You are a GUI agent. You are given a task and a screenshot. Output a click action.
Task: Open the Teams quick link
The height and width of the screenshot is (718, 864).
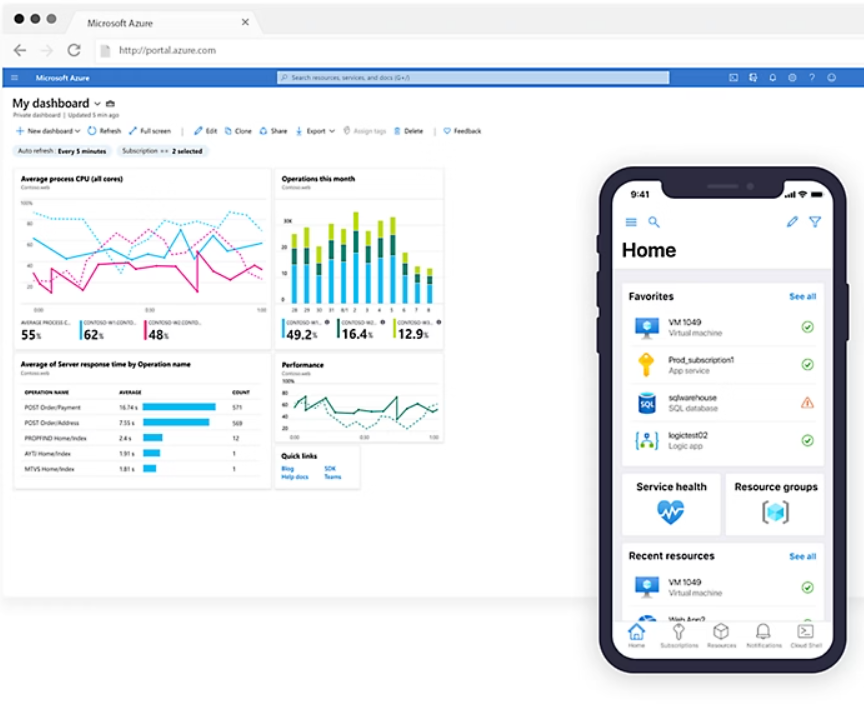coord(332,477)
